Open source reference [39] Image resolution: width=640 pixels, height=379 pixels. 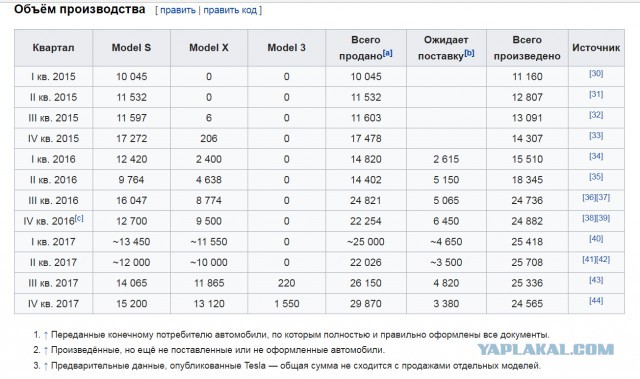[x=603, y=218]
